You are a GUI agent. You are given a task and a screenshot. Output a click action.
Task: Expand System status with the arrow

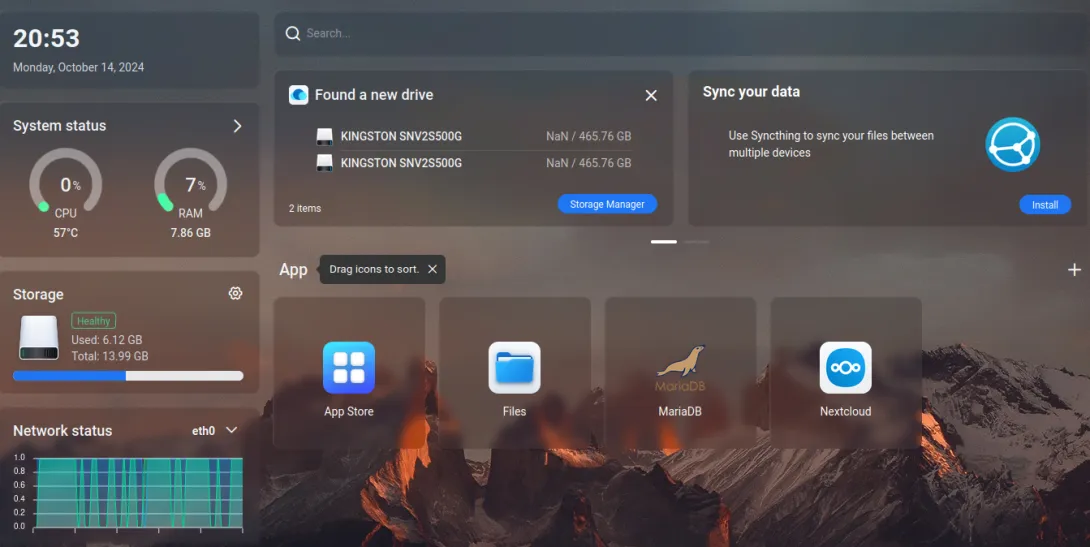tap(237, 126)
